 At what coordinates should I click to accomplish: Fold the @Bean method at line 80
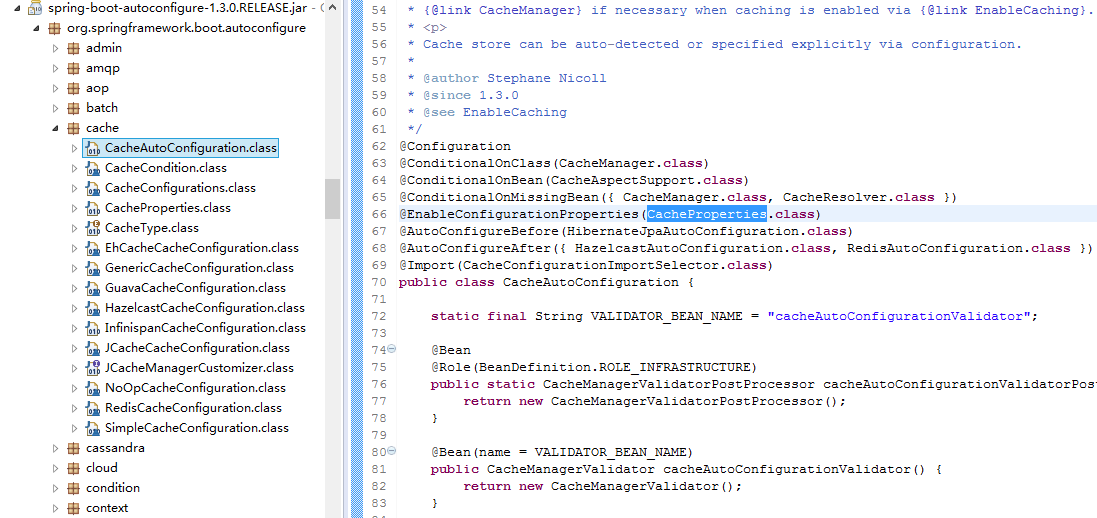[x=392, y=452]
